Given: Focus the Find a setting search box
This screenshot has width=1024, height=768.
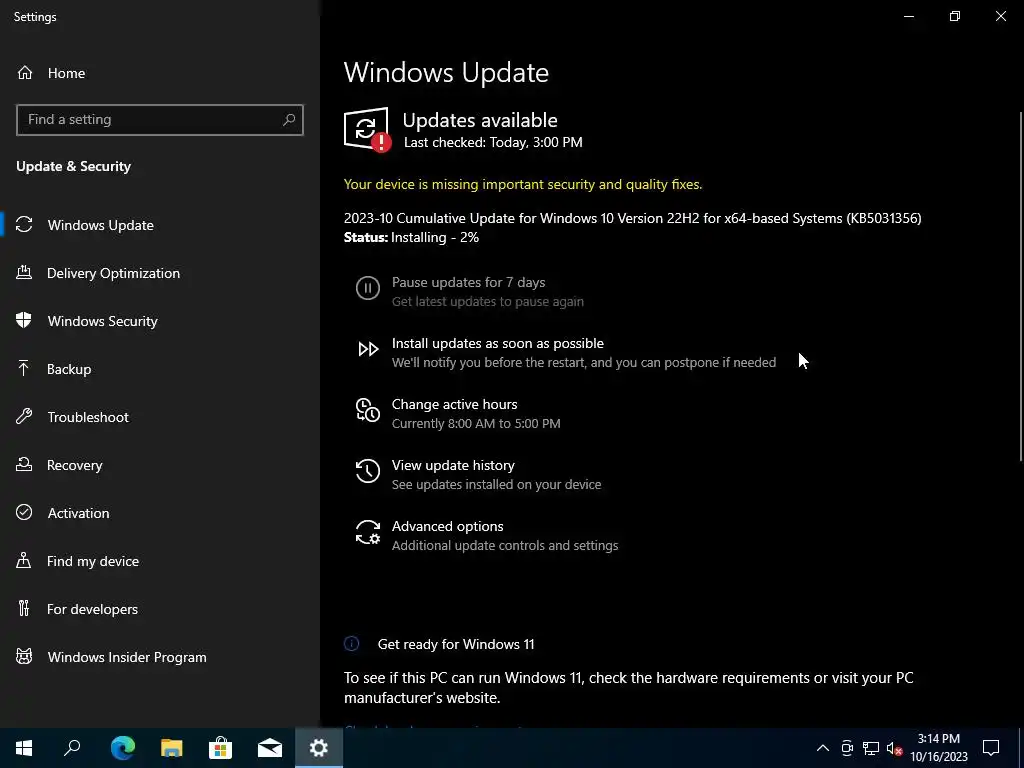Looking at the screenshot, I should pyautogui.click(x=159, y=120).
